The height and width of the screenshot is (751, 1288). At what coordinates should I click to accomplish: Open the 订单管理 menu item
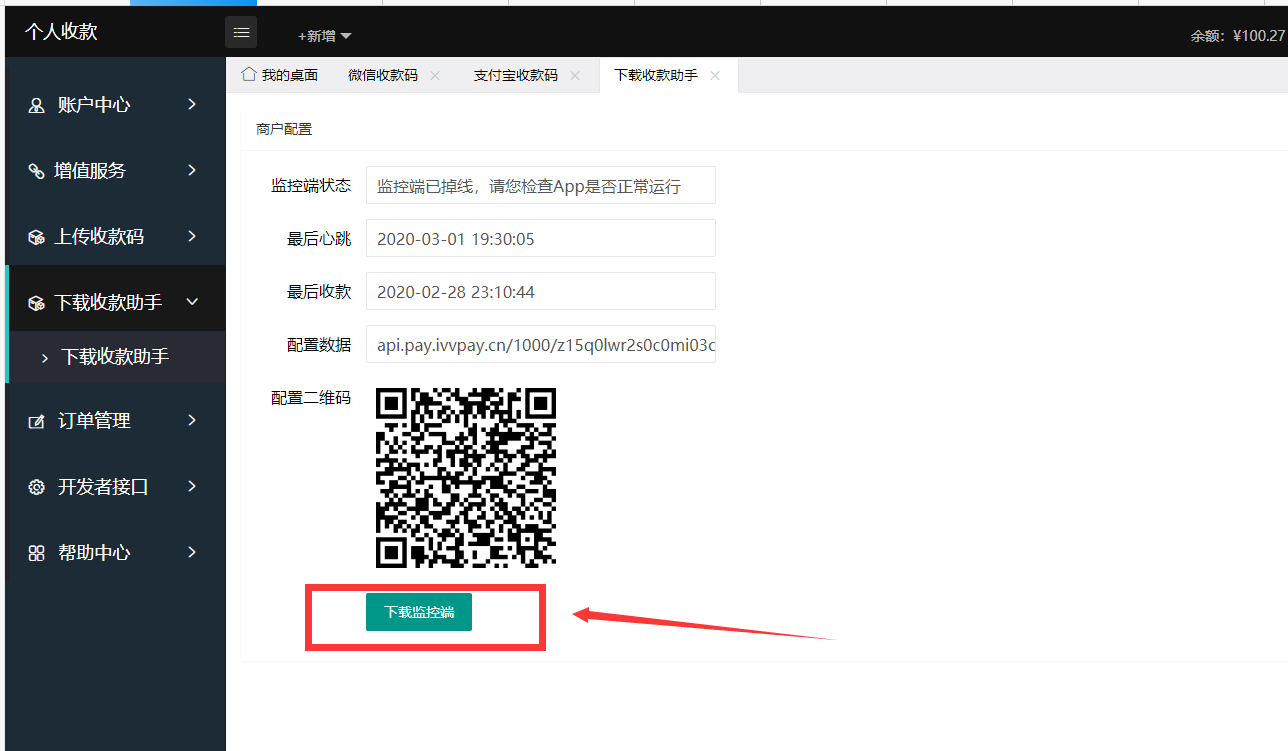point(116,421)
